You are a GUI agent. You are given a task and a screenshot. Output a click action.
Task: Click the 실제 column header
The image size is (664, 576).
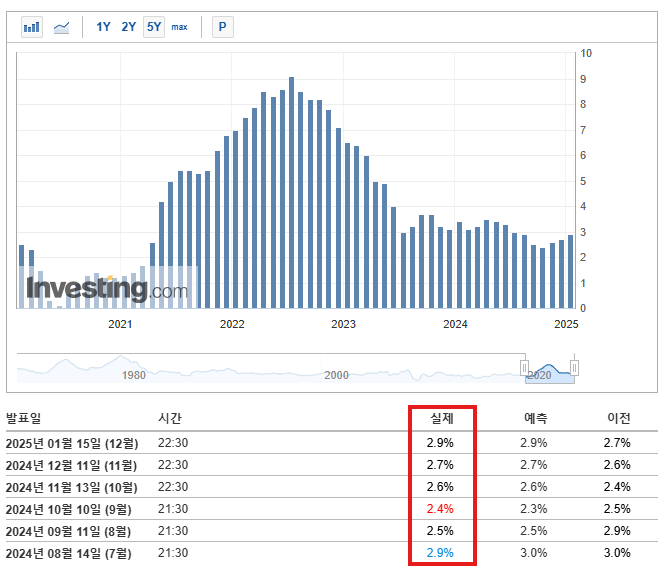pos(442,418)
